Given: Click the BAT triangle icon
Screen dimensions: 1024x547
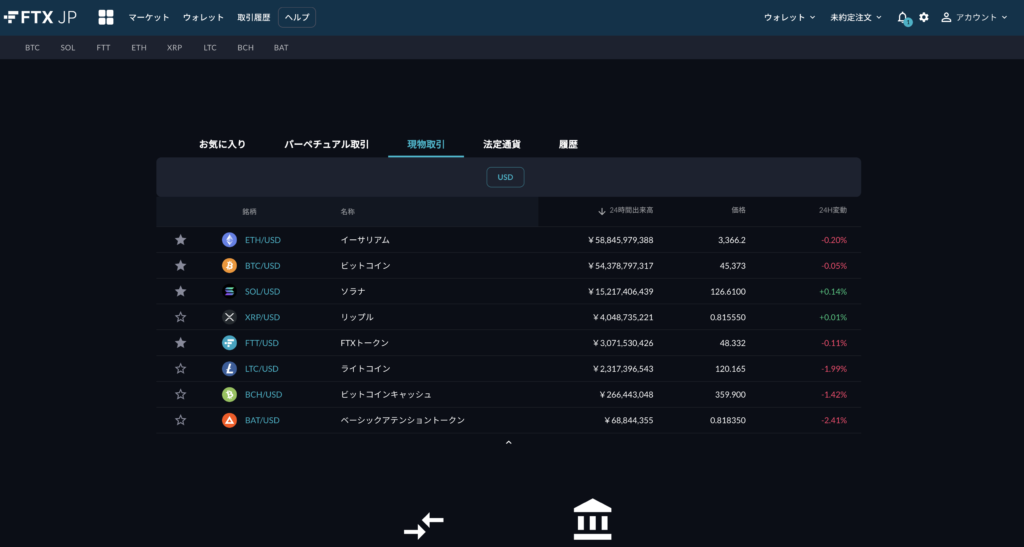Looking at the screenshot, I should point(229,420).
